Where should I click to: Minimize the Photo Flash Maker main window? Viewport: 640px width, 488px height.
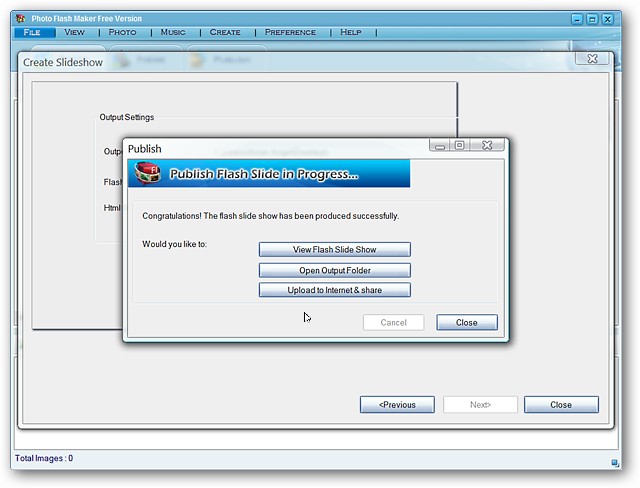tap(577, 19)
